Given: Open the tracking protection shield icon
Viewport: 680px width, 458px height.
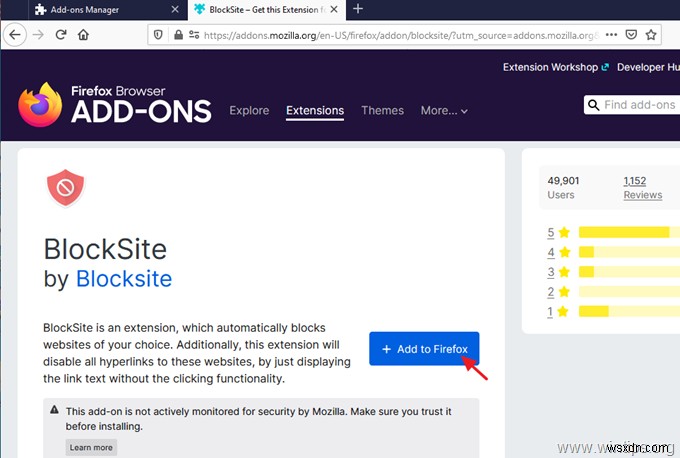Looking at the screenshot, I should tap(159, 34).
